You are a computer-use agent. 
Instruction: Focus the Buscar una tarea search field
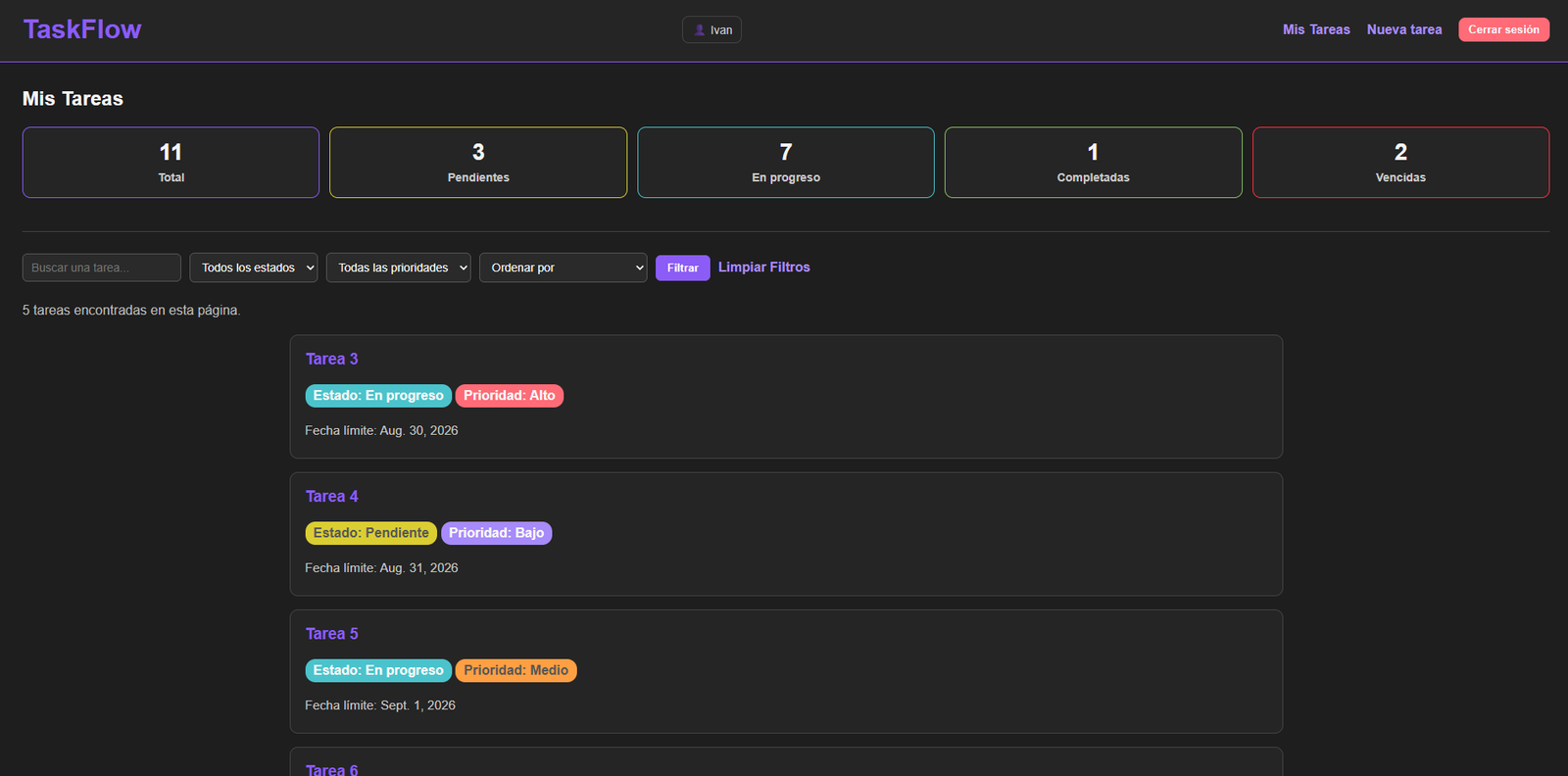click(102, 267)
